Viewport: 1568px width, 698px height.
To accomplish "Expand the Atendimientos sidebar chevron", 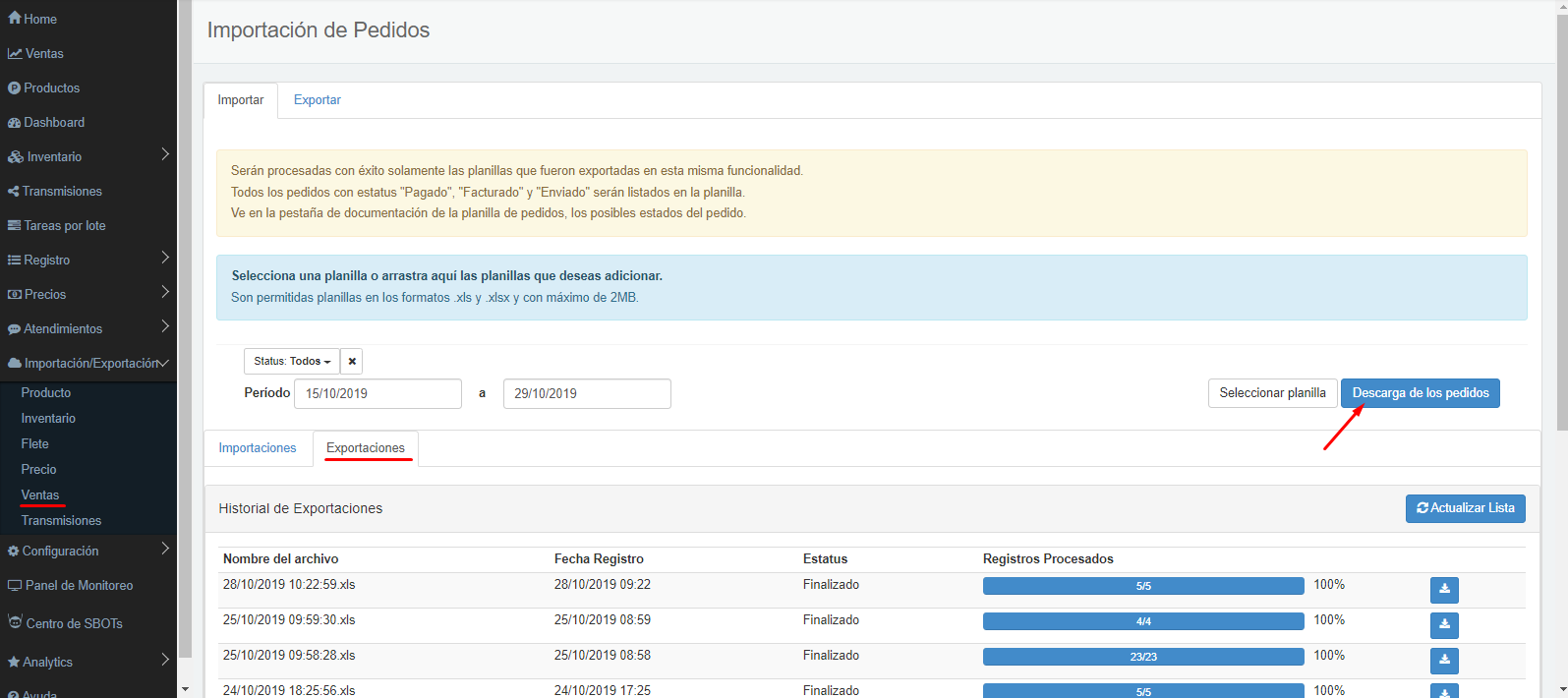I will [x=165, y=327].
